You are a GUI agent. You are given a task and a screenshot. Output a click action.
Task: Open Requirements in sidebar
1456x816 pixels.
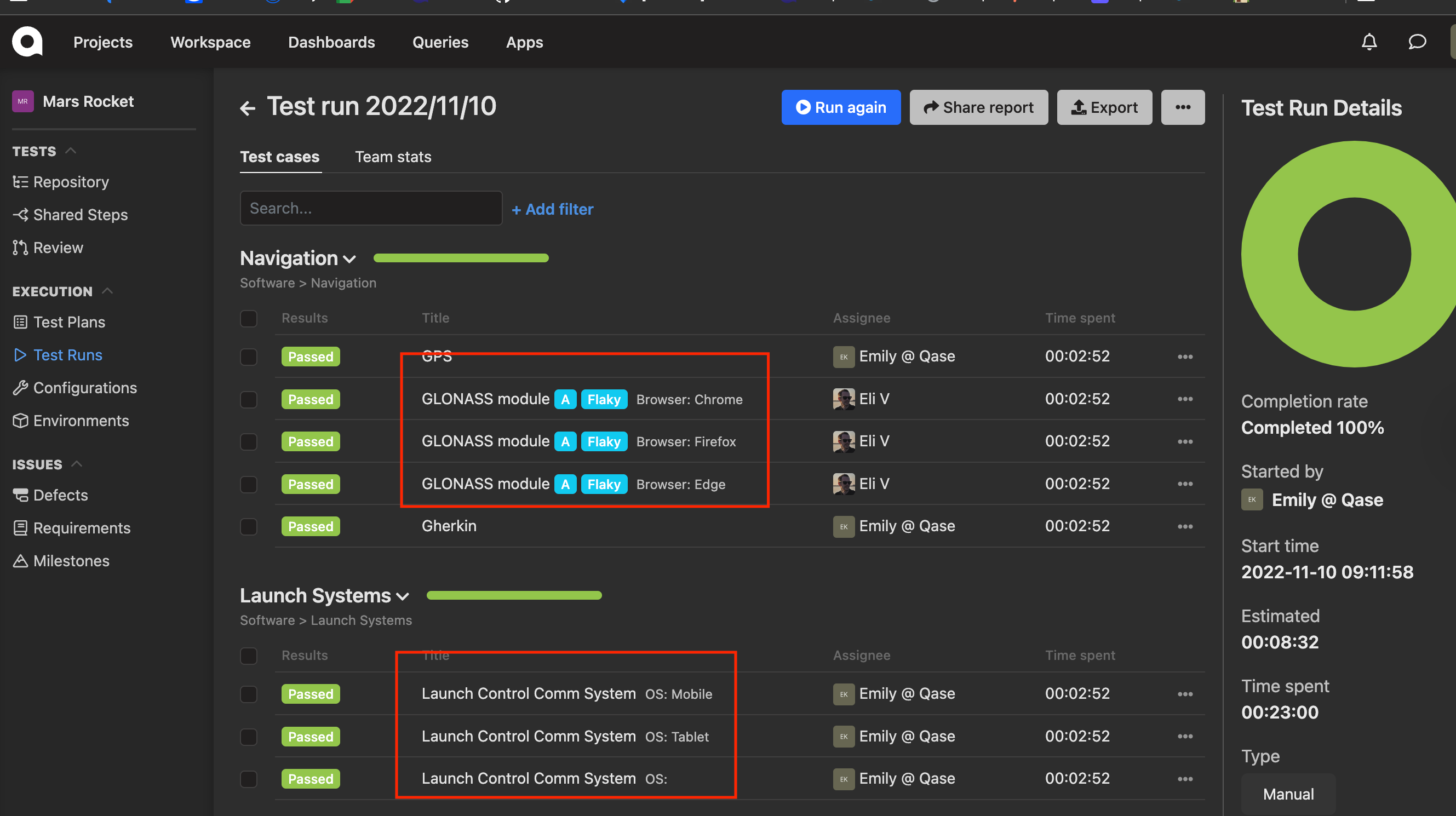[72, 528]
